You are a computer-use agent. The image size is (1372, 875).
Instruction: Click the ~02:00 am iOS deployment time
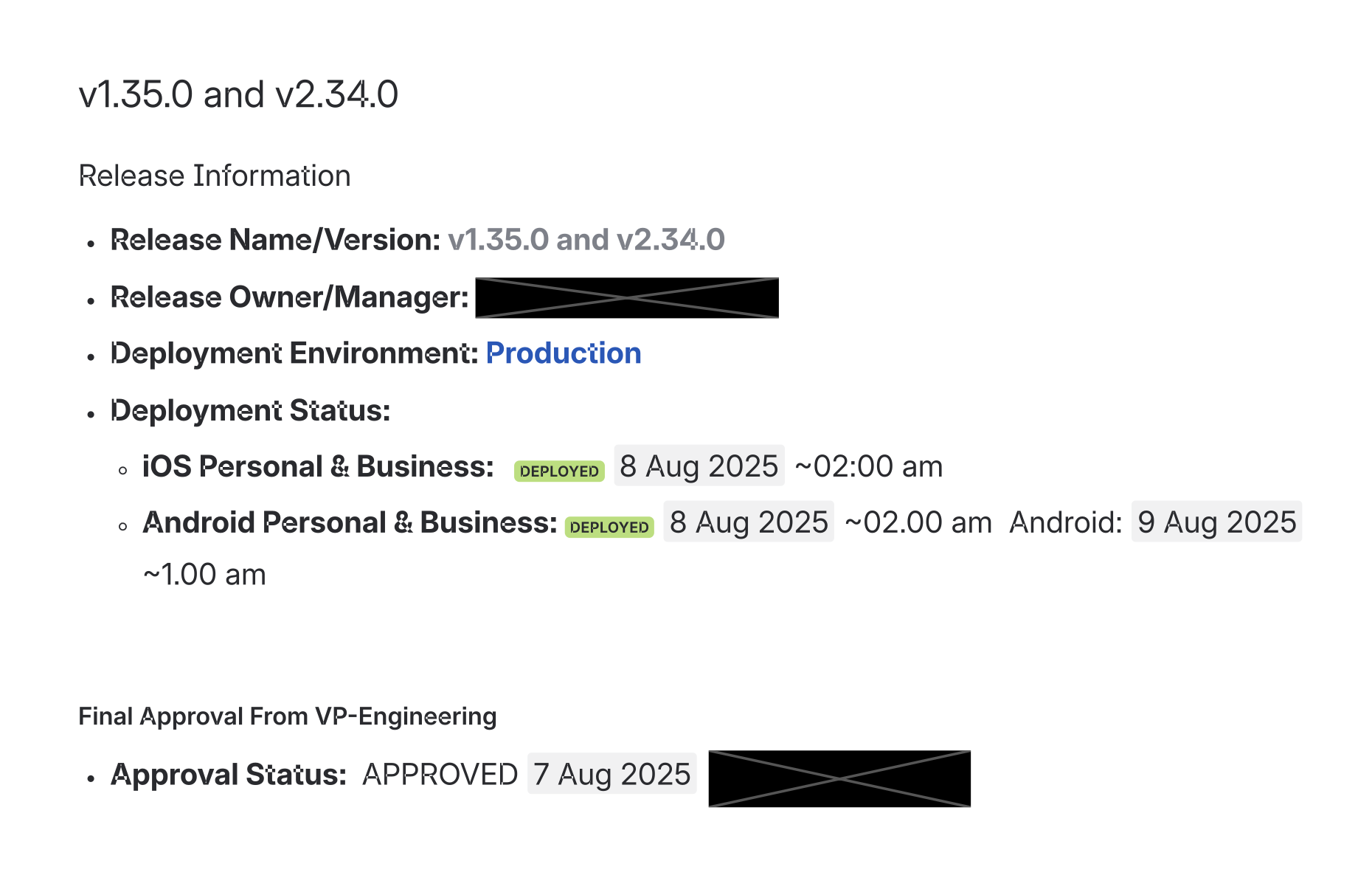click(x=868, y=466)
